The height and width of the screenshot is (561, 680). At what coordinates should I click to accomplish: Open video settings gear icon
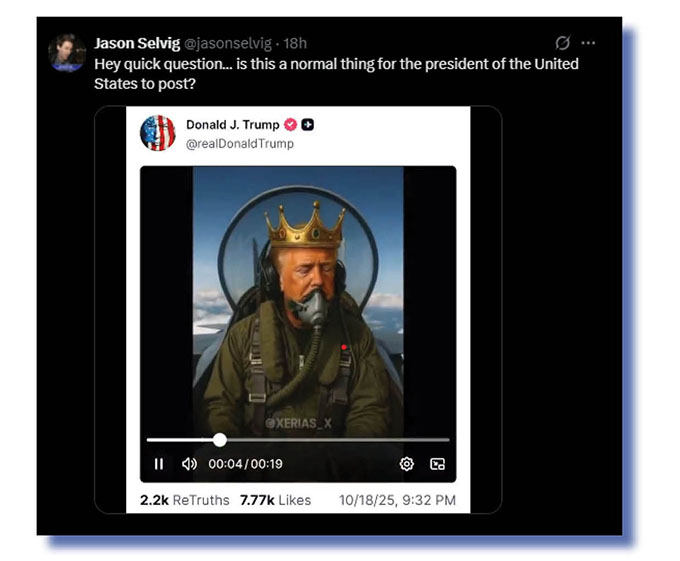(x=407, y=464)
